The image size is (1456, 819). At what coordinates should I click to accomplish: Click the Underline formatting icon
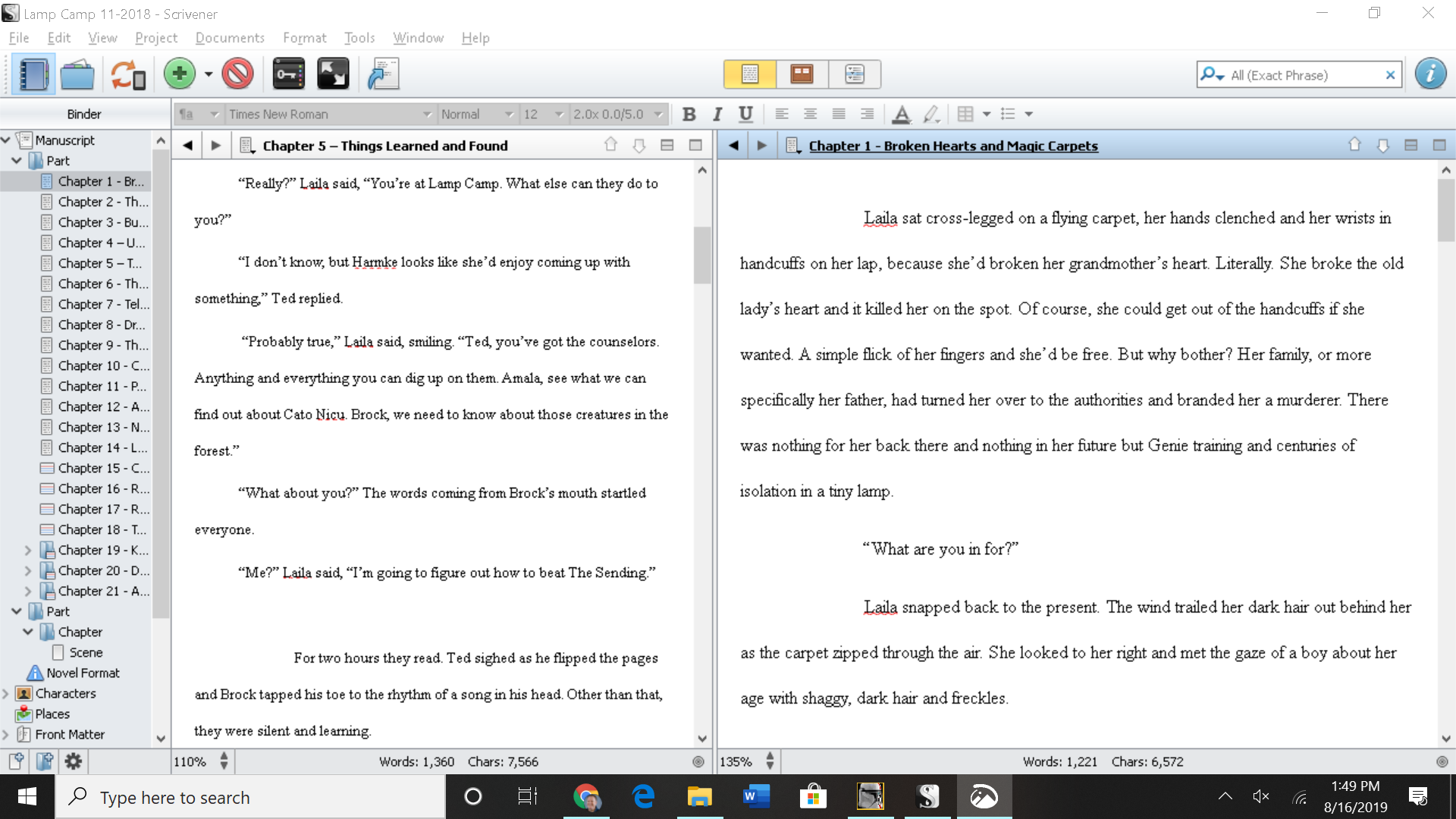pos(746,113)
